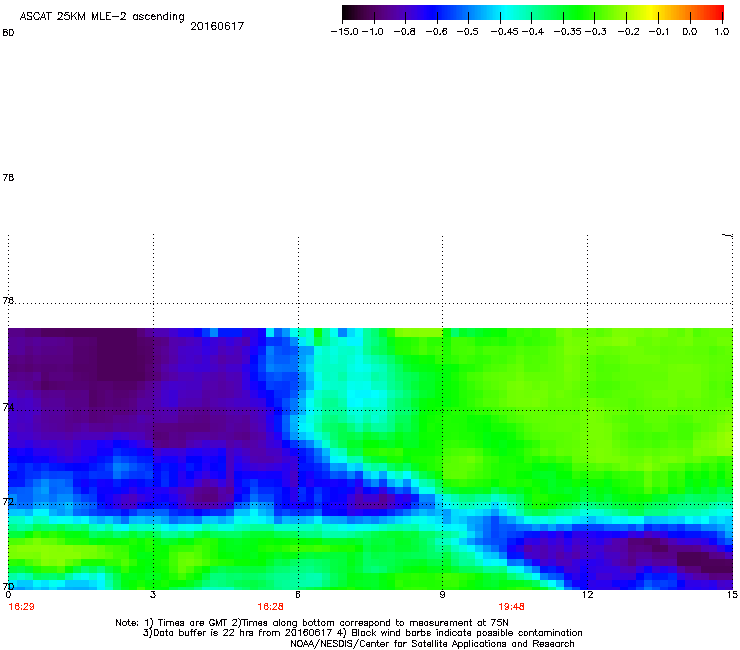Click the "-0.4" color bar label
The height and width of the screenshot is (650, 740).
[x=533, y=32]
